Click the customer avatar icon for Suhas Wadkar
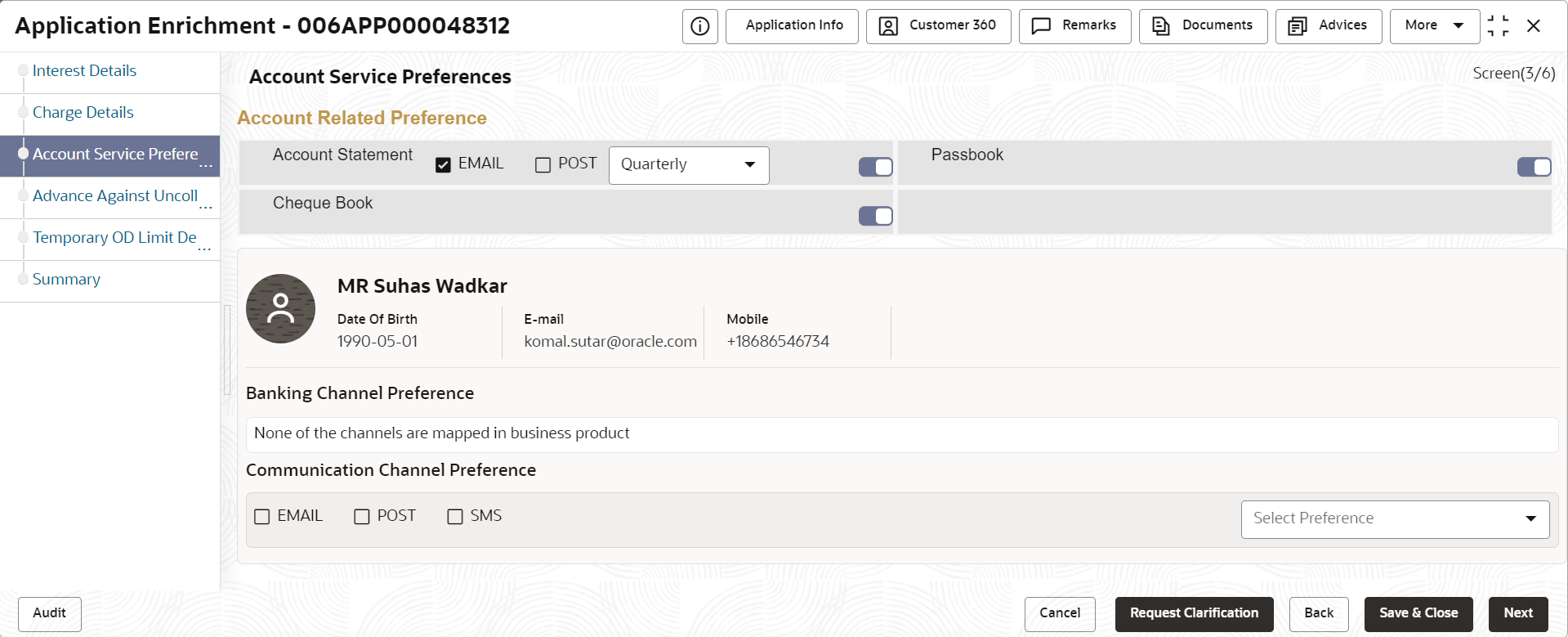1568x637 pixels. pos(281,308)
